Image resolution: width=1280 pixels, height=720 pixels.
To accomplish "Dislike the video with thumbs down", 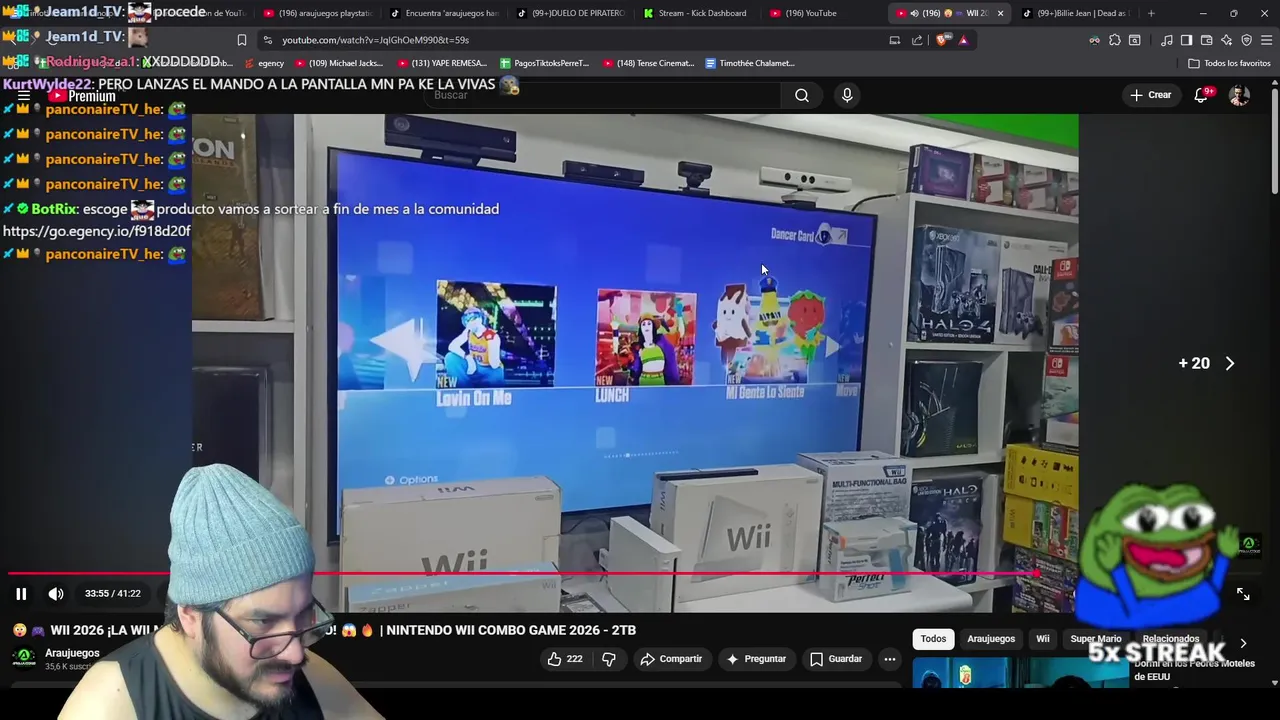I will point(608,659).
